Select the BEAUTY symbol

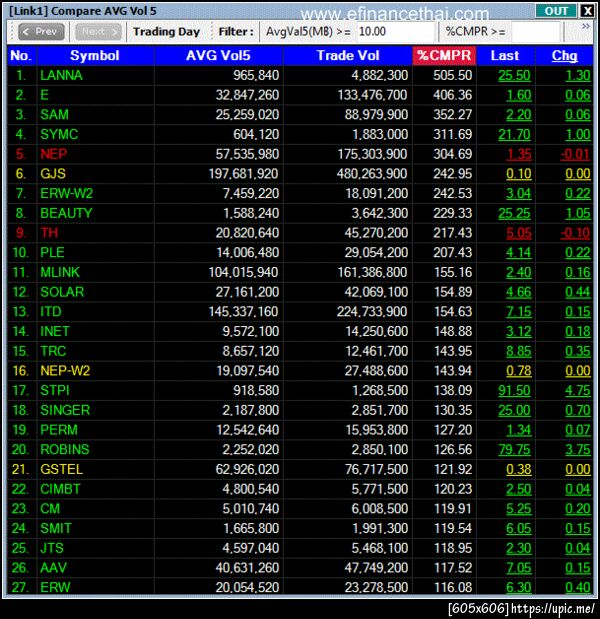click(x=66, y=213)
